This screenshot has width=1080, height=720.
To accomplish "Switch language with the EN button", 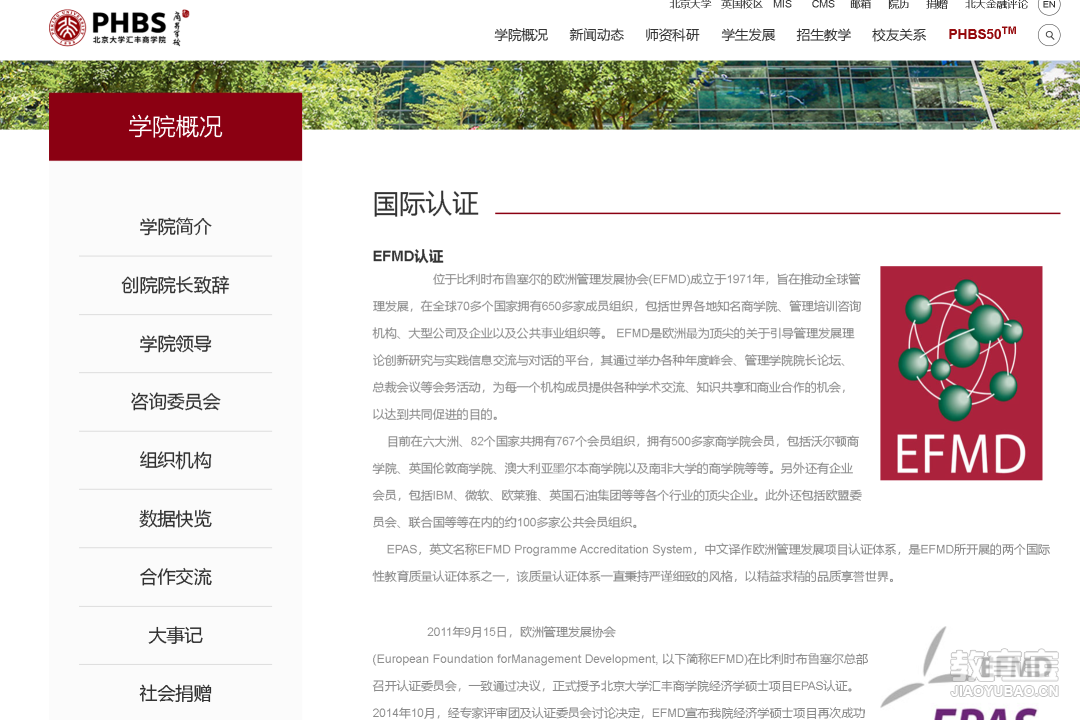I will [x=1049, y=5].
